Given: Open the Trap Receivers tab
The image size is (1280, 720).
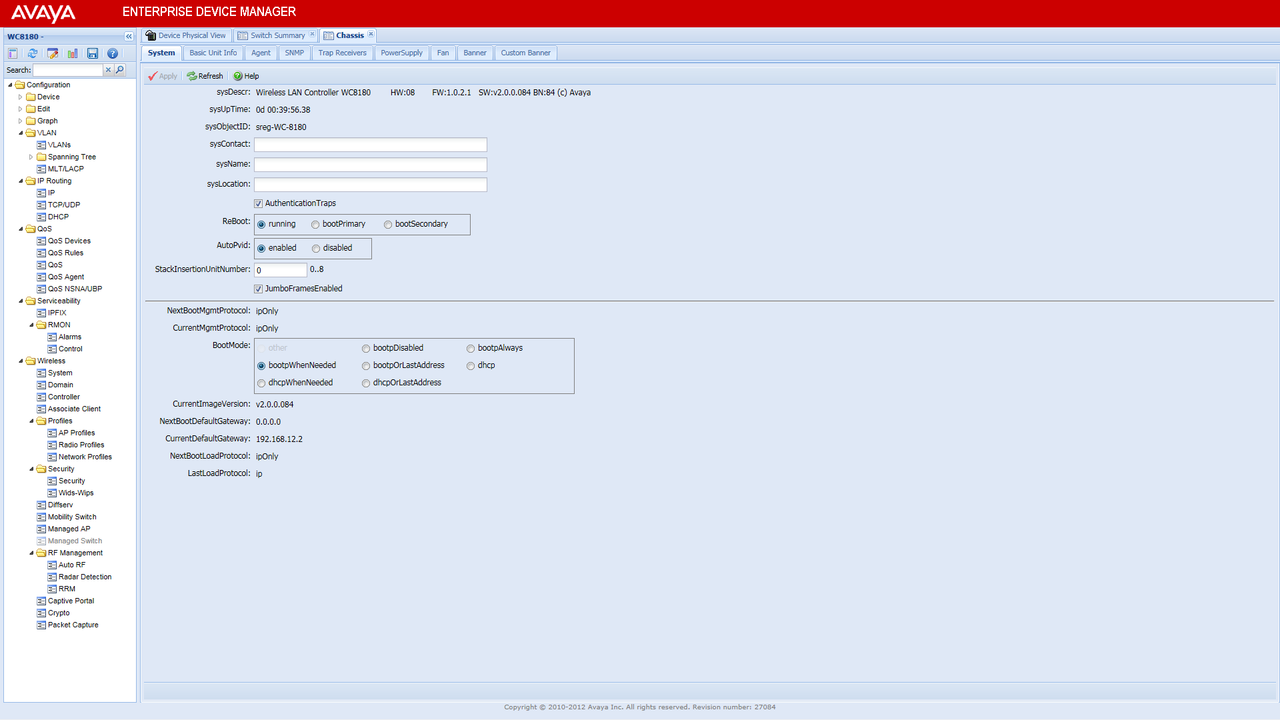Looking at the screenshot, I should 343,53.
